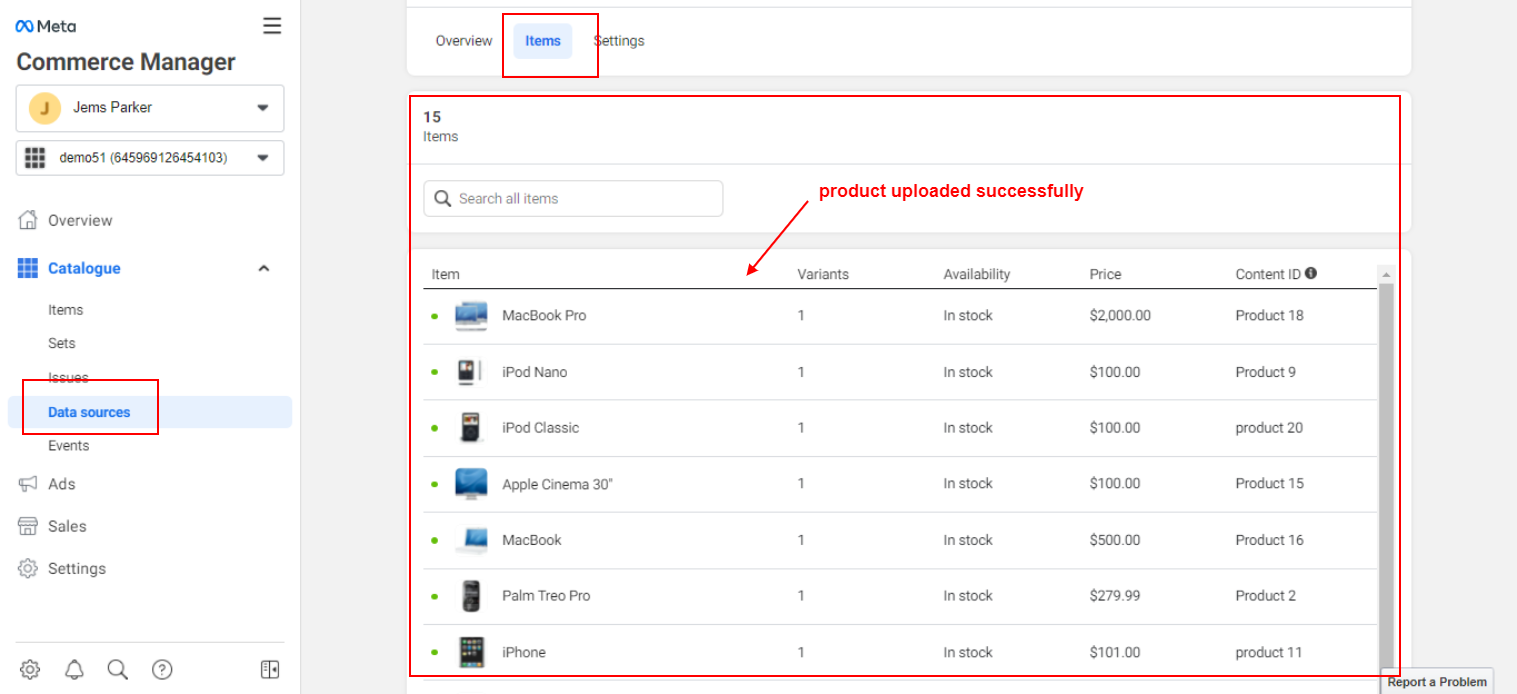Open Events in the sidebar
Screen dimensions: 1517x694
click(69, 446)
